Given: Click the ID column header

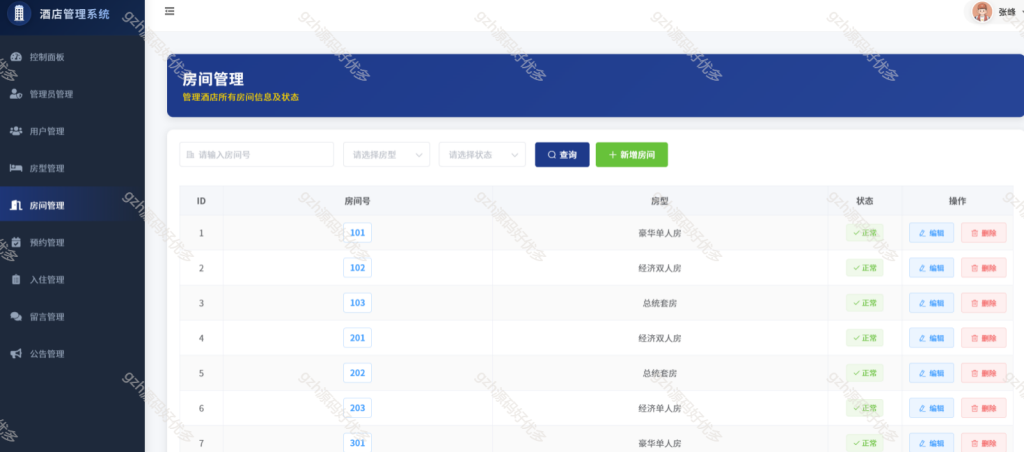Looking at the screenshot, I should click(x=201, y=201).
